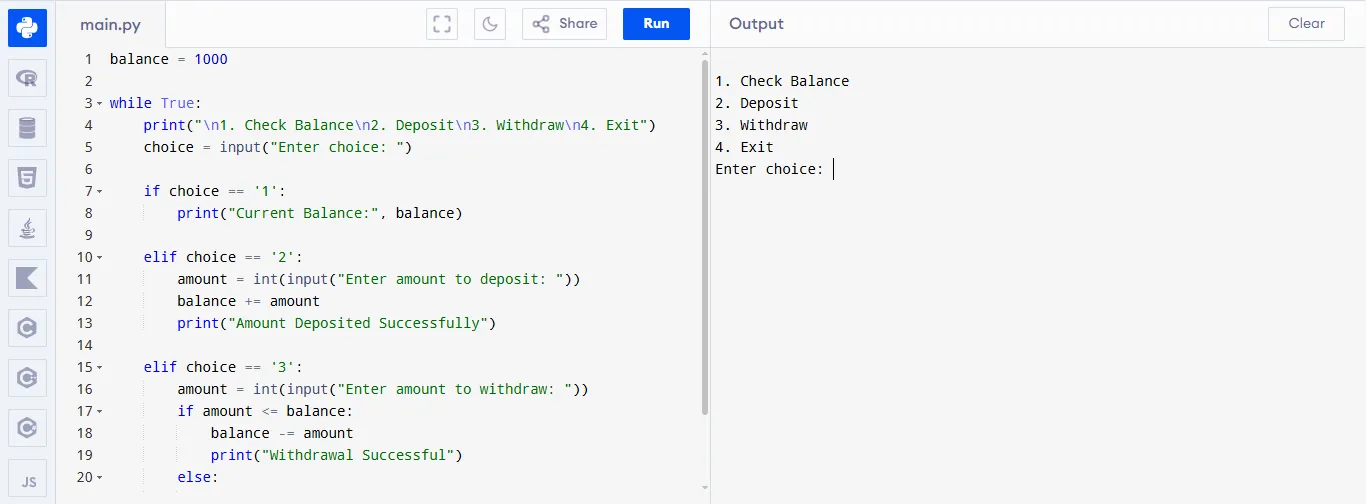Click line number 2 in the gutter
This screenshot has width=1366, height=504.
pos(89,81)
